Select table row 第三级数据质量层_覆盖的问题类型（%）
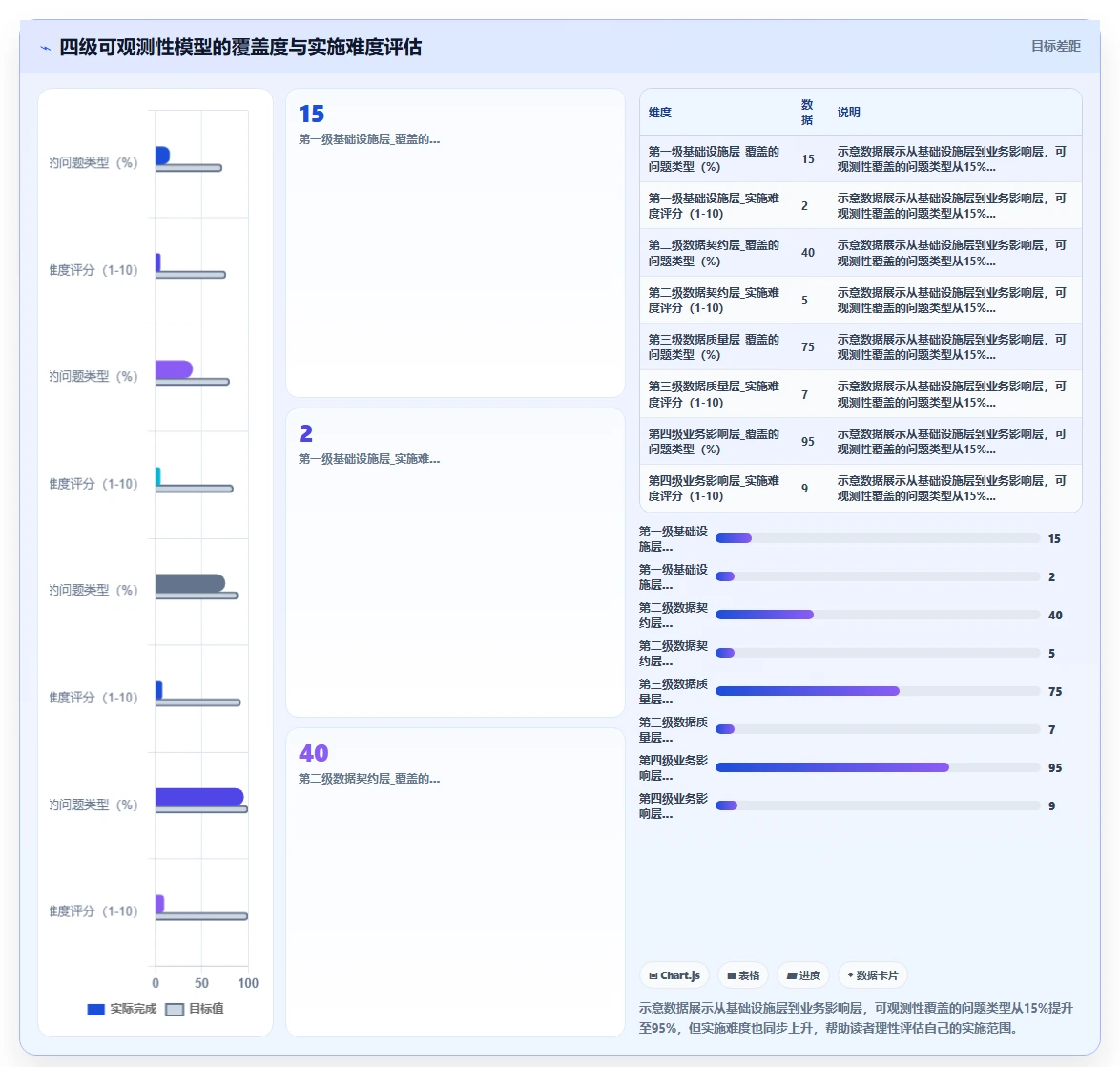Viewport: 1120px width, 1067px height. 861,346
